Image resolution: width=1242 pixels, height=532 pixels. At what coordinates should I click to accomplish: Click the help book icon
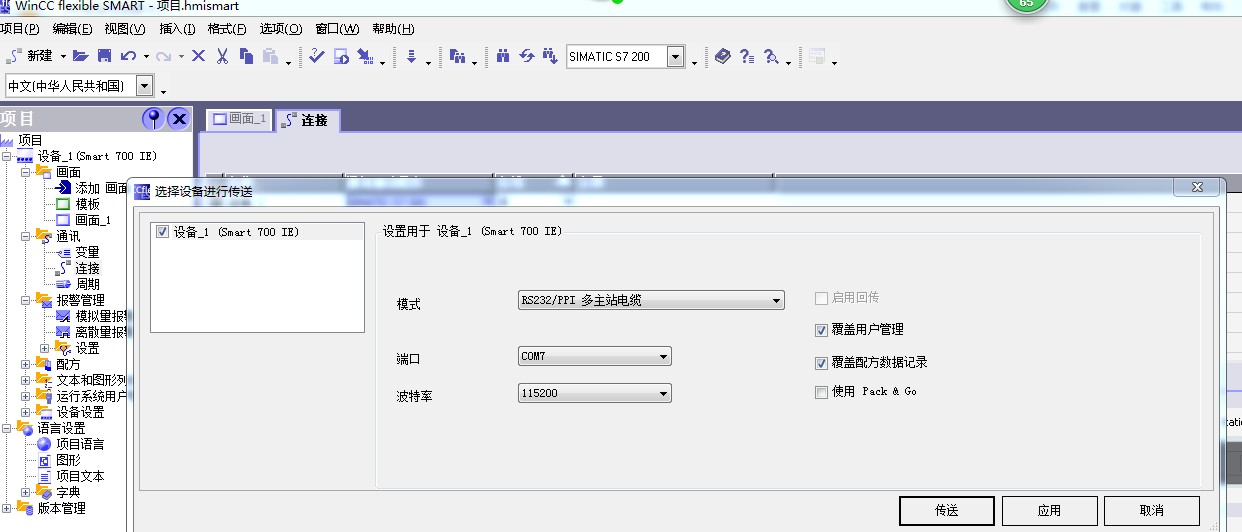tap(723, 57)
